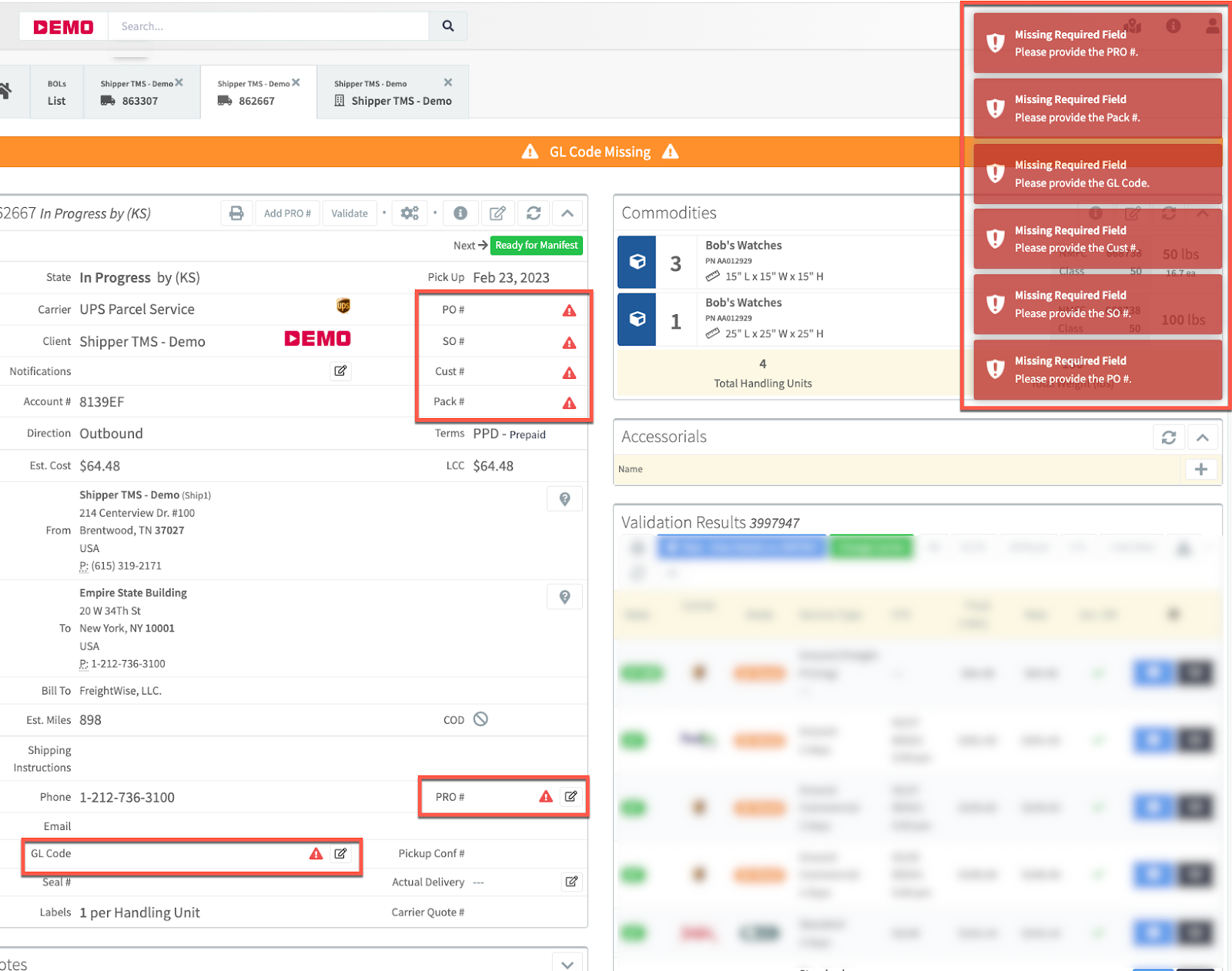Image resolution: width=1232 pixels, height=971 pixels.
Task: Click the UPS carrier logo
Action: tap(343, 306)
